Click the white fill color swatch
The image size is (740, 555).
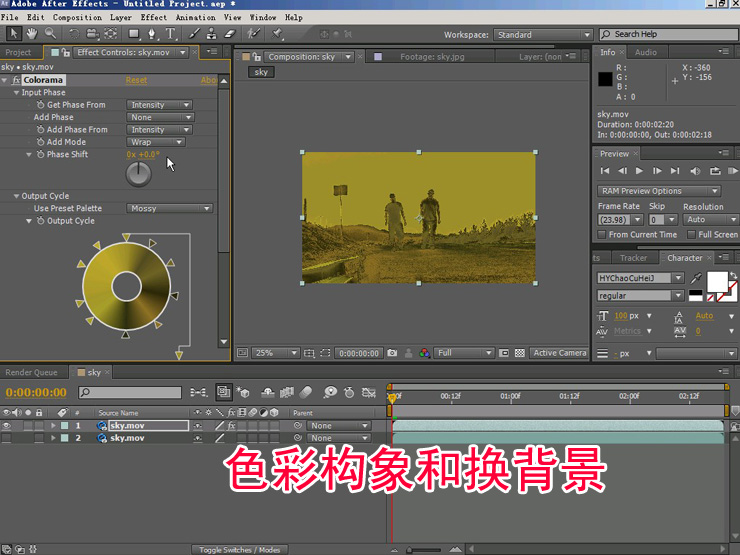tap(715, 281)
